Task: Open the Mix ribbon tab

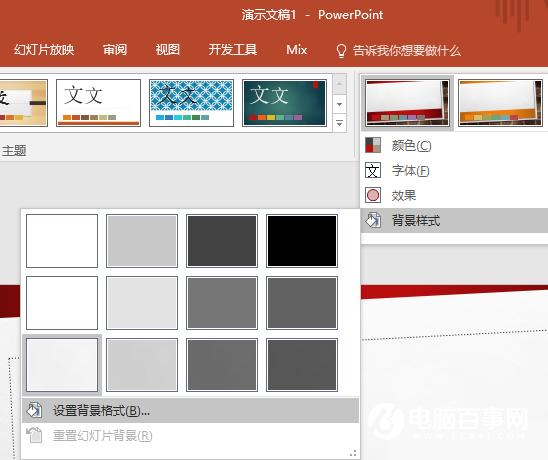Action: pyautogui.click(x=296, y=50)
